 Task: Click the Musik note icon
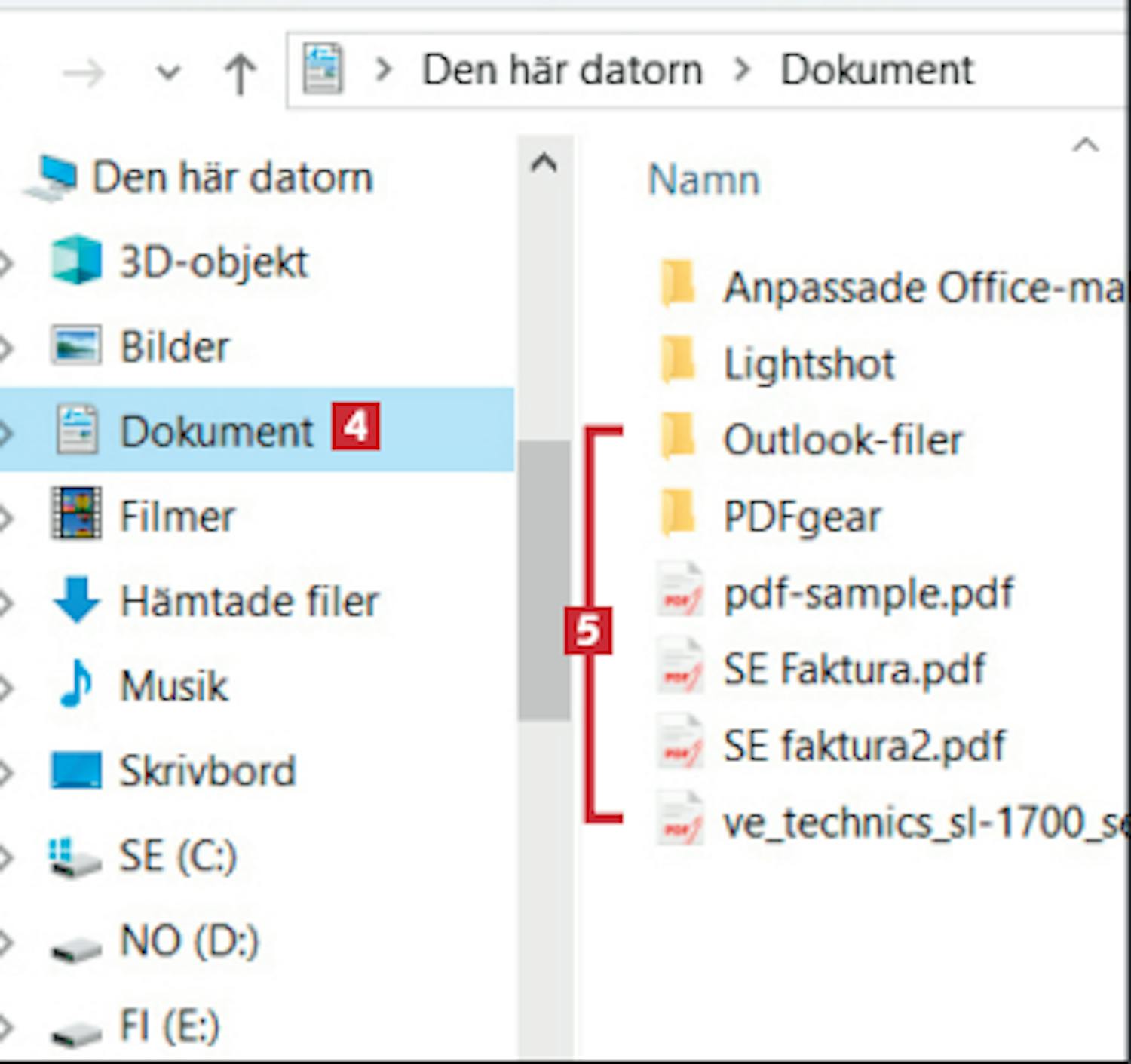click(75, 684)
